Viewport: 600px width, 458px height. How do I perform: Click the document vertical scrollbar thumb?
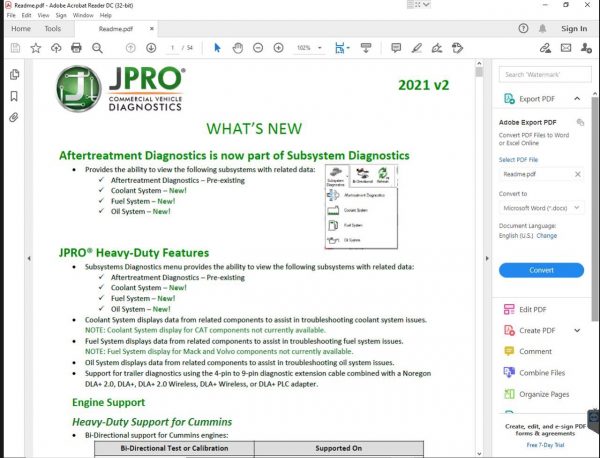[x=479, y=72]
